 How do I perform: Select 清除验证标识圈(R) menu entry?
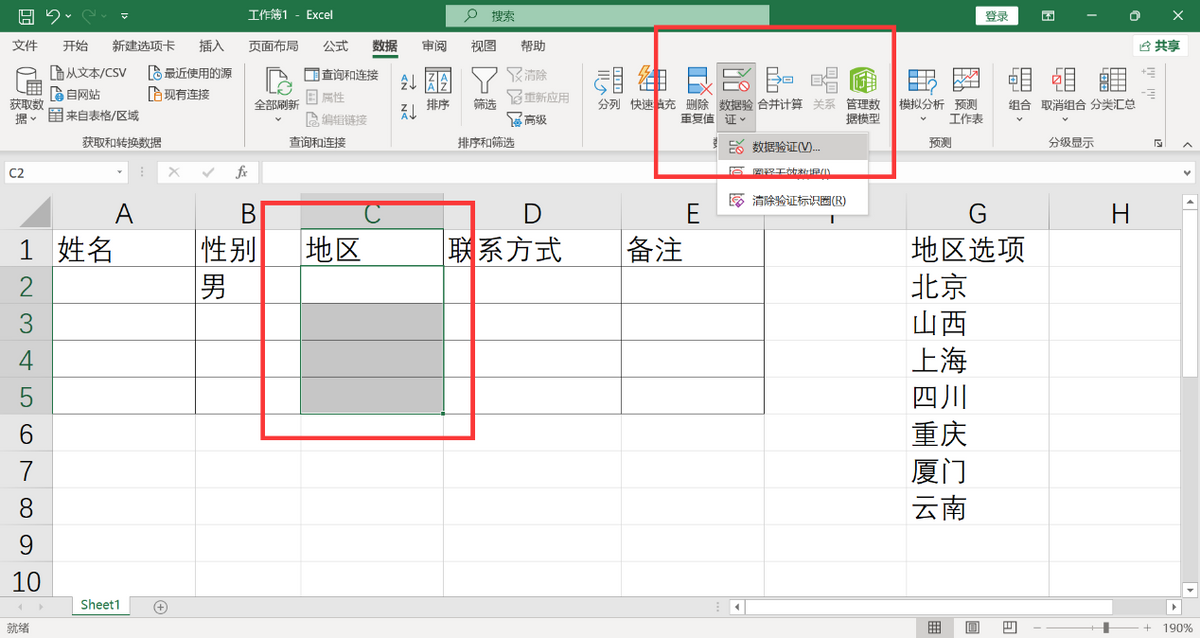(x=793, y=200)
